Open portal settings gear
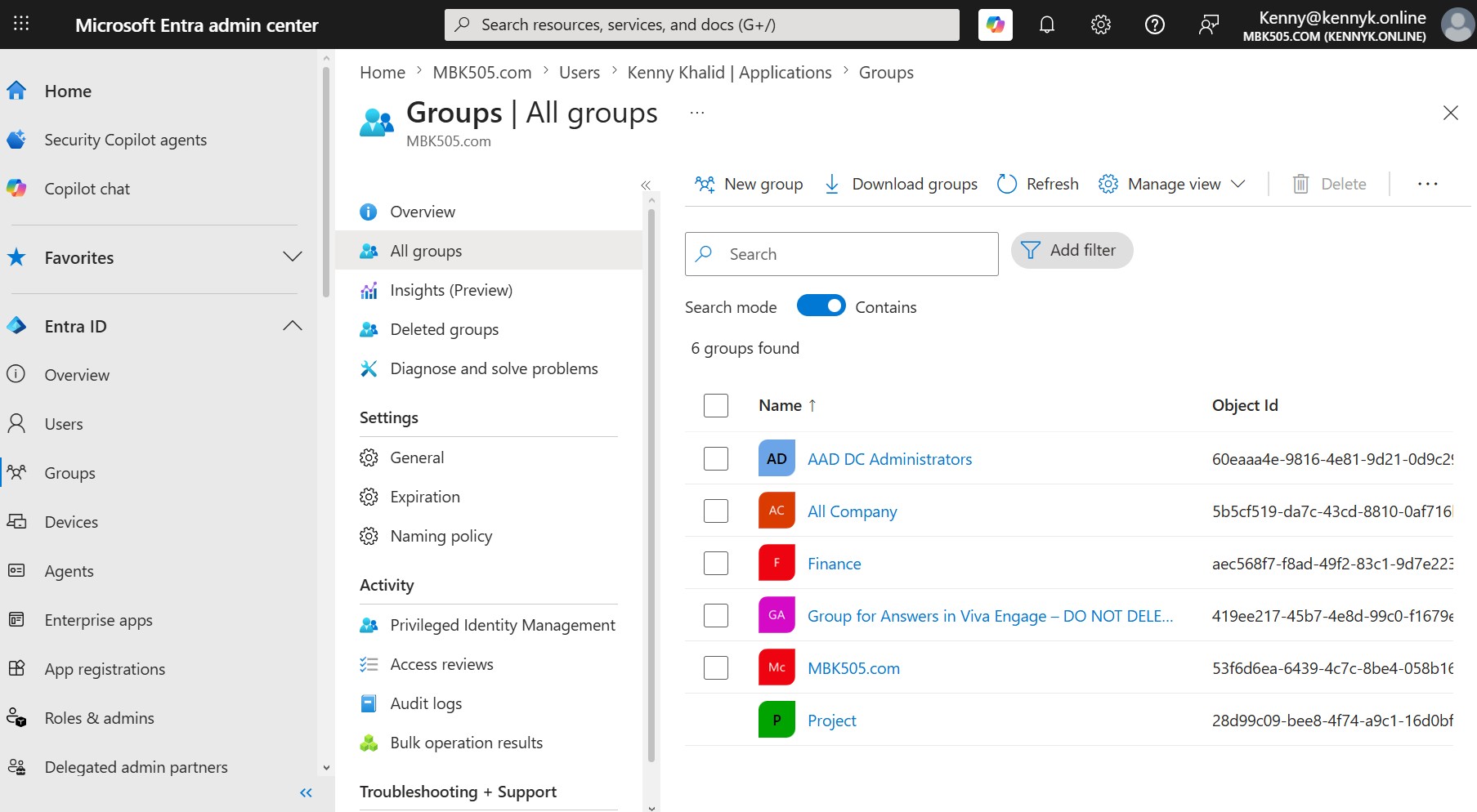The height and width of the screenshot is (812, 1477). point(1100,25)
